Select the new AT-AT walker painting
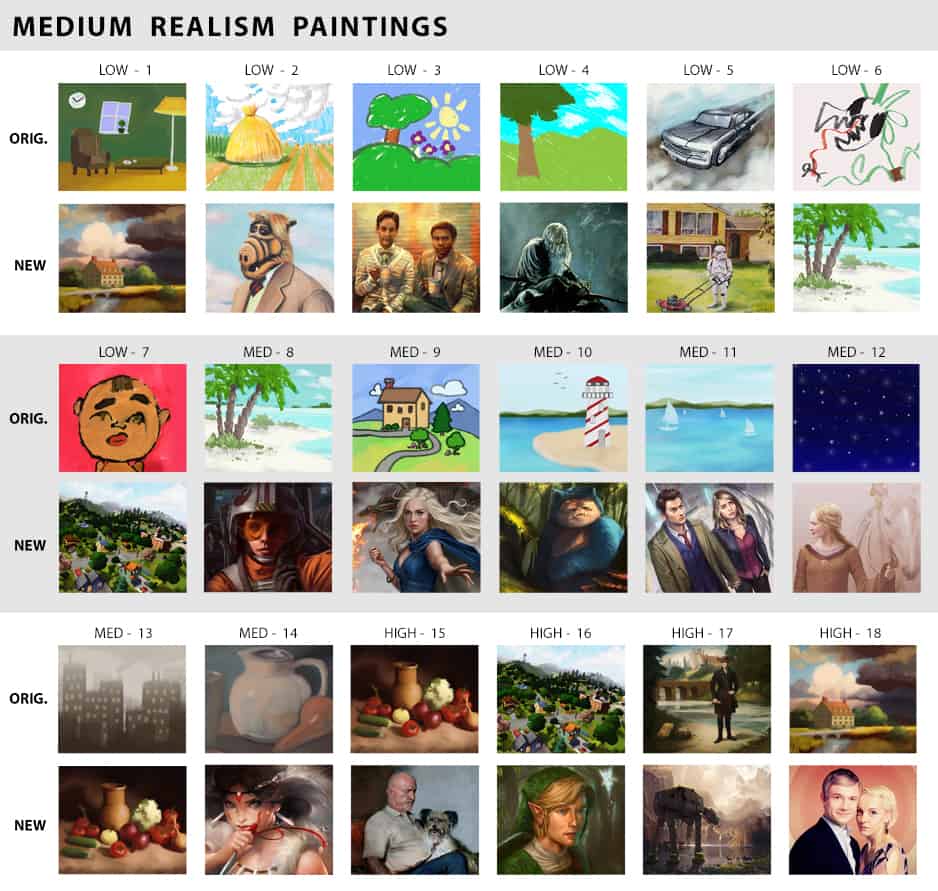The height and width of the screenshot is (891, 938). pos(706,820)
